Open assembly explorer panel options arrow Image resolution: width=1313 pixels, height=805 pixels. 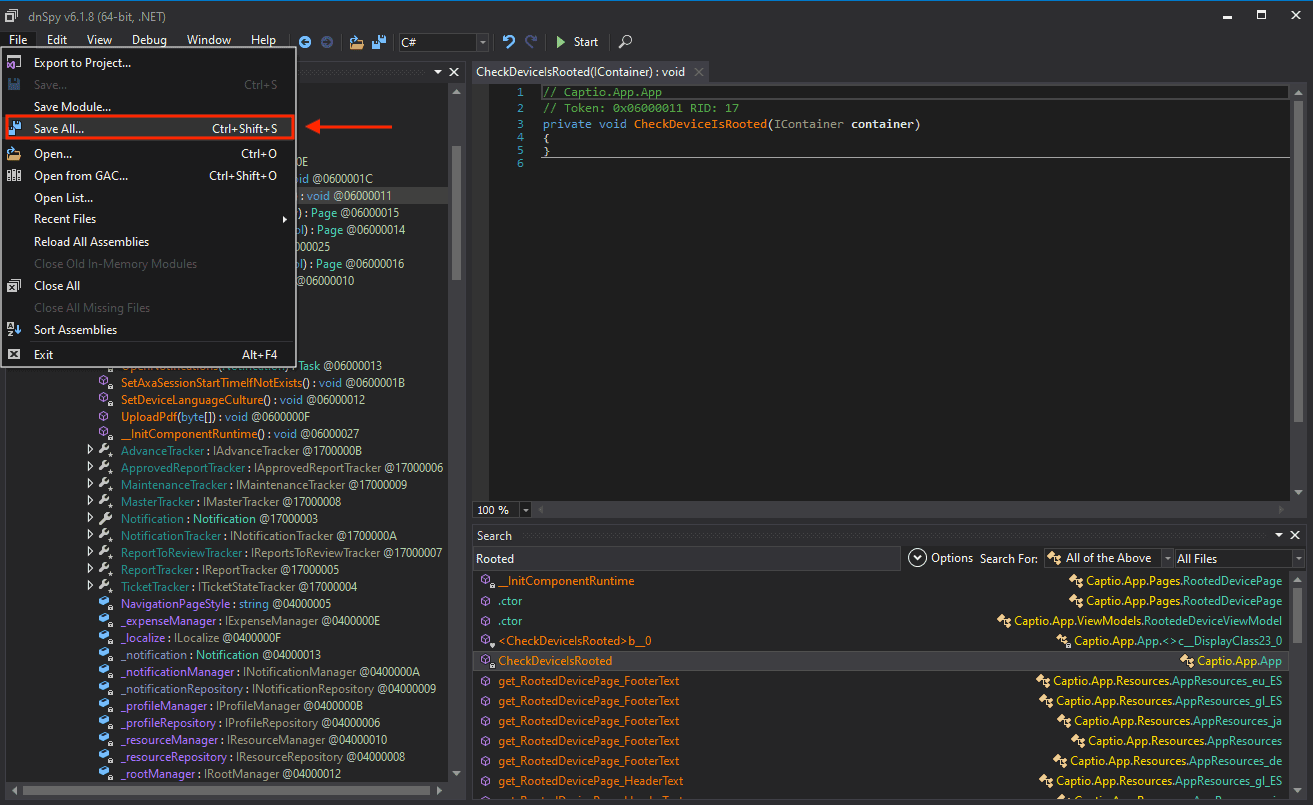tap(438, 72)
